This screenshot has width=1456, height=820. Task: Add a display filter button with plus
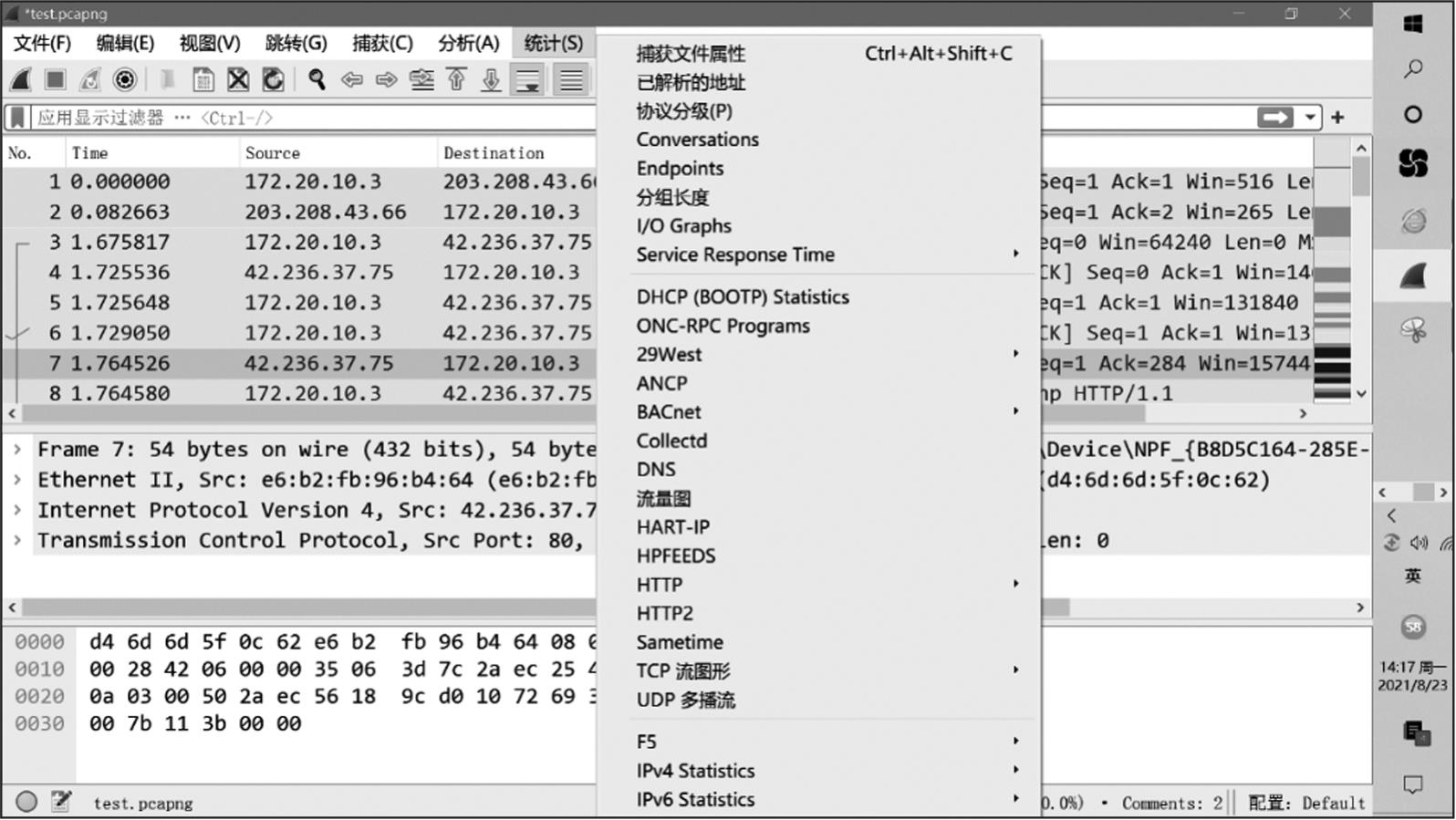[x=1337, y=118]
